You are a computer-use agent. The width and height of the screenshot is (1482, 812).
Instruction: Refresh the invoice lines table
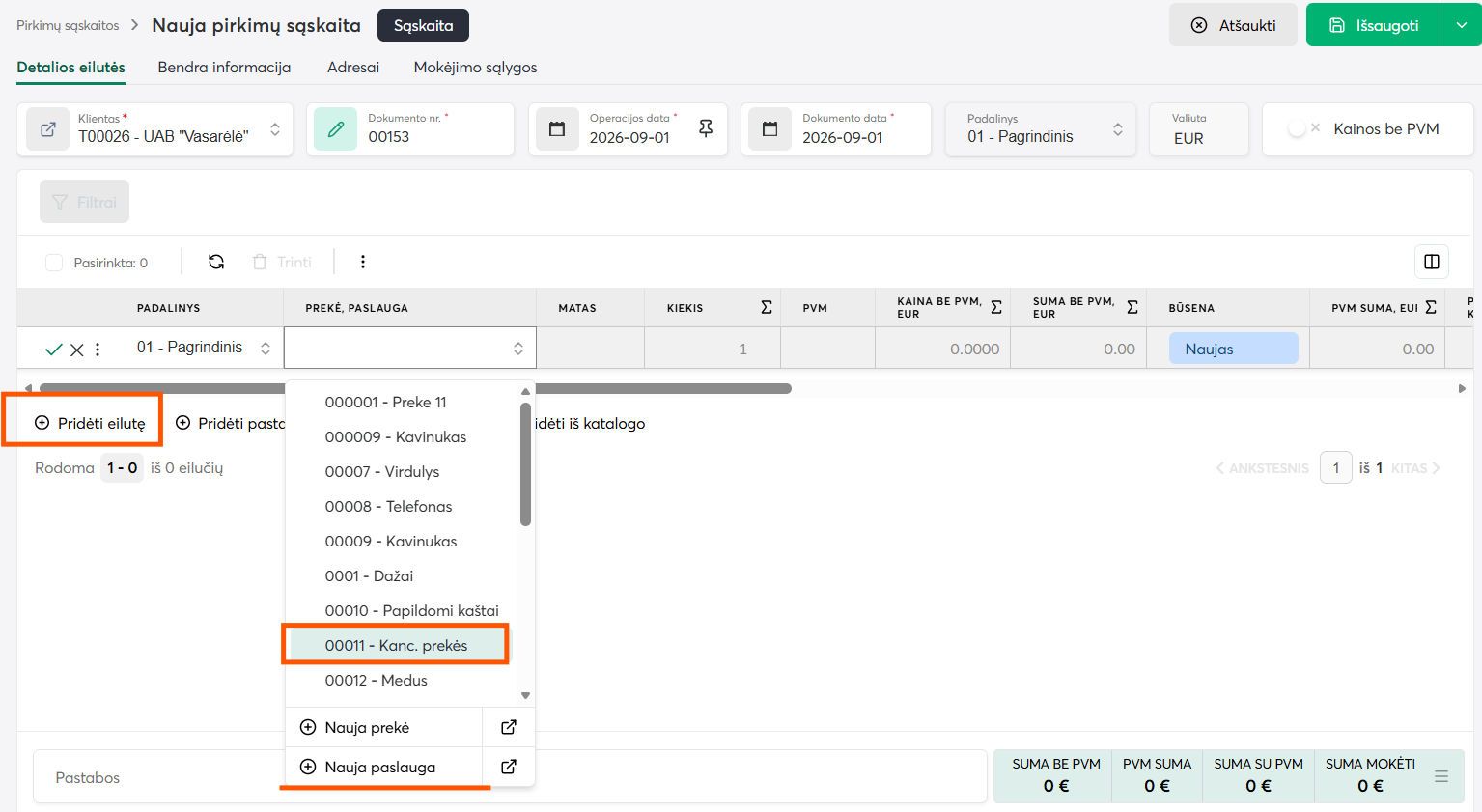216,262
